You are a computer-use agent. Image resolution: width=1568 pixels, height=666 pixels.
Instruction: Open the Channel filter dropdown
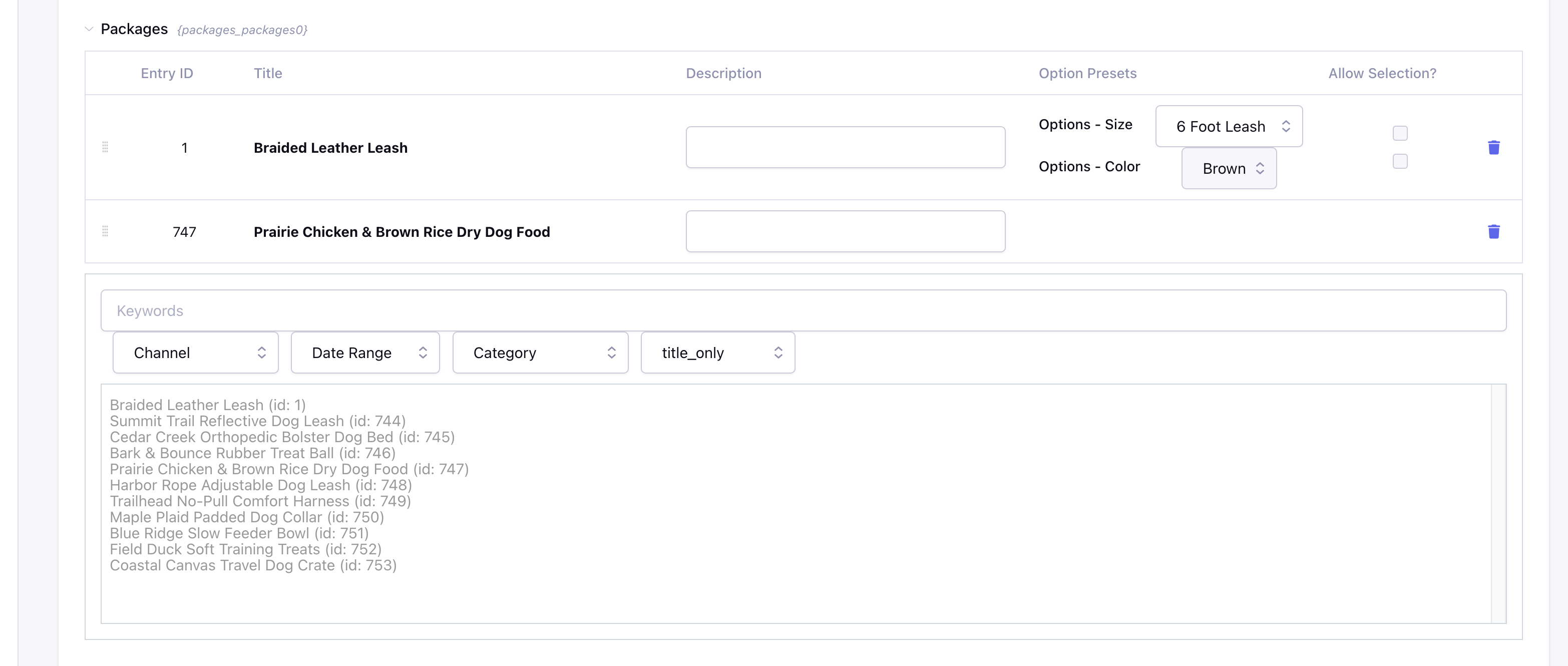click(x=195, y=353)
